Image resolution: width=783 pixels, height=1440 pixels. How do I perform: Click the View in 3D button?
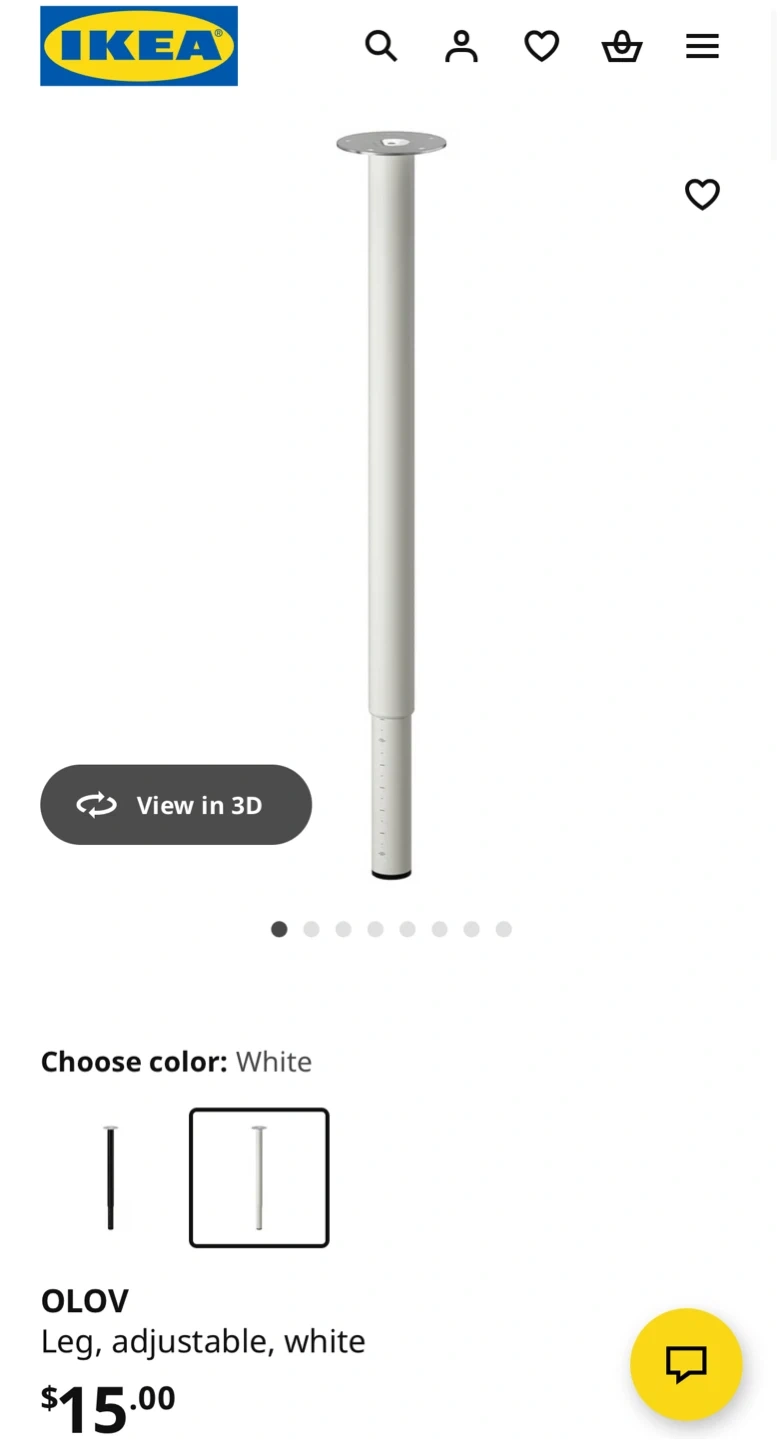(x=176, y=805)
